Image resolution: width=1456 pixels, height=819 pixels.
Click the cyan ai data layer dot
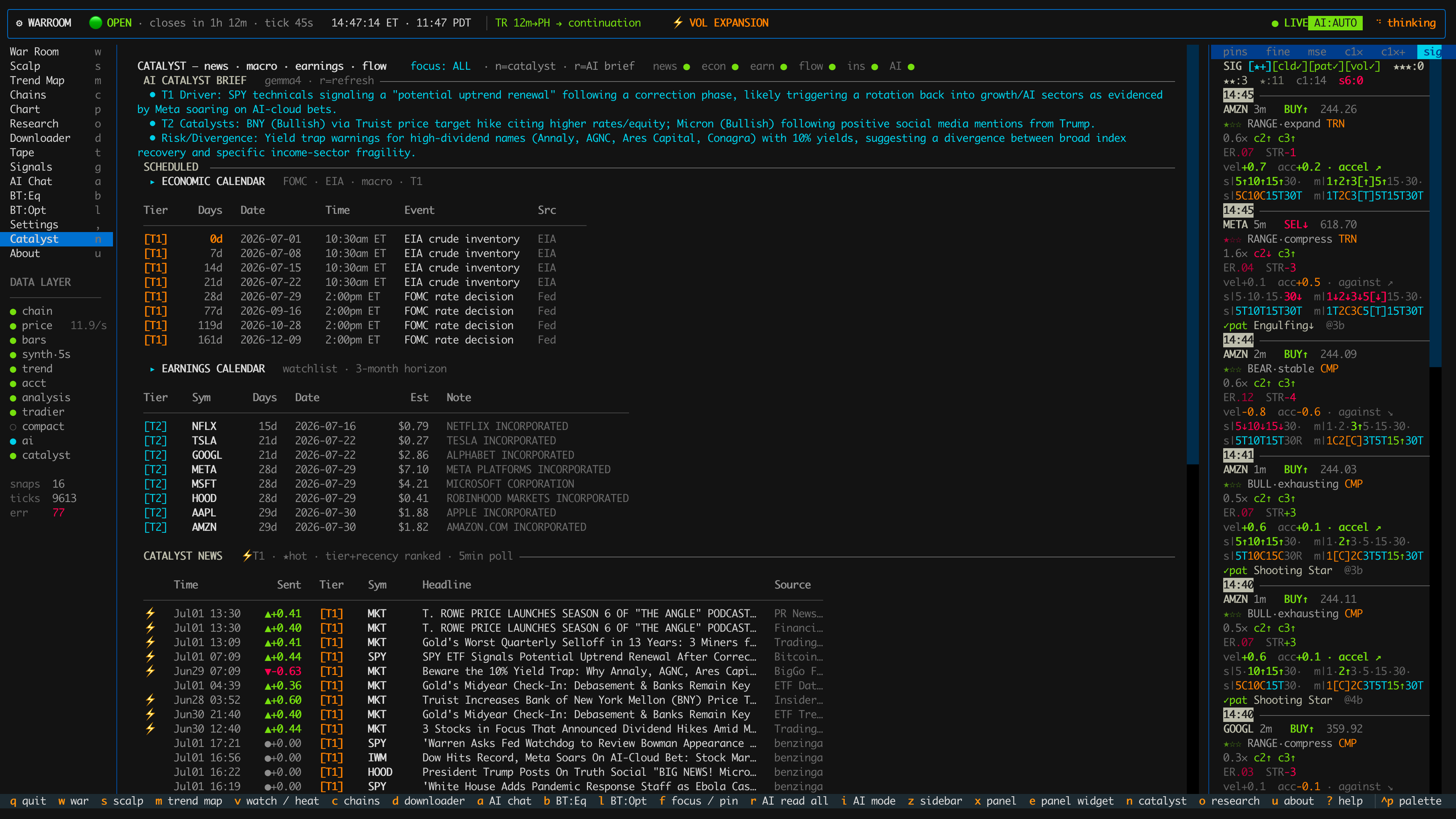(x=13, y=441)
